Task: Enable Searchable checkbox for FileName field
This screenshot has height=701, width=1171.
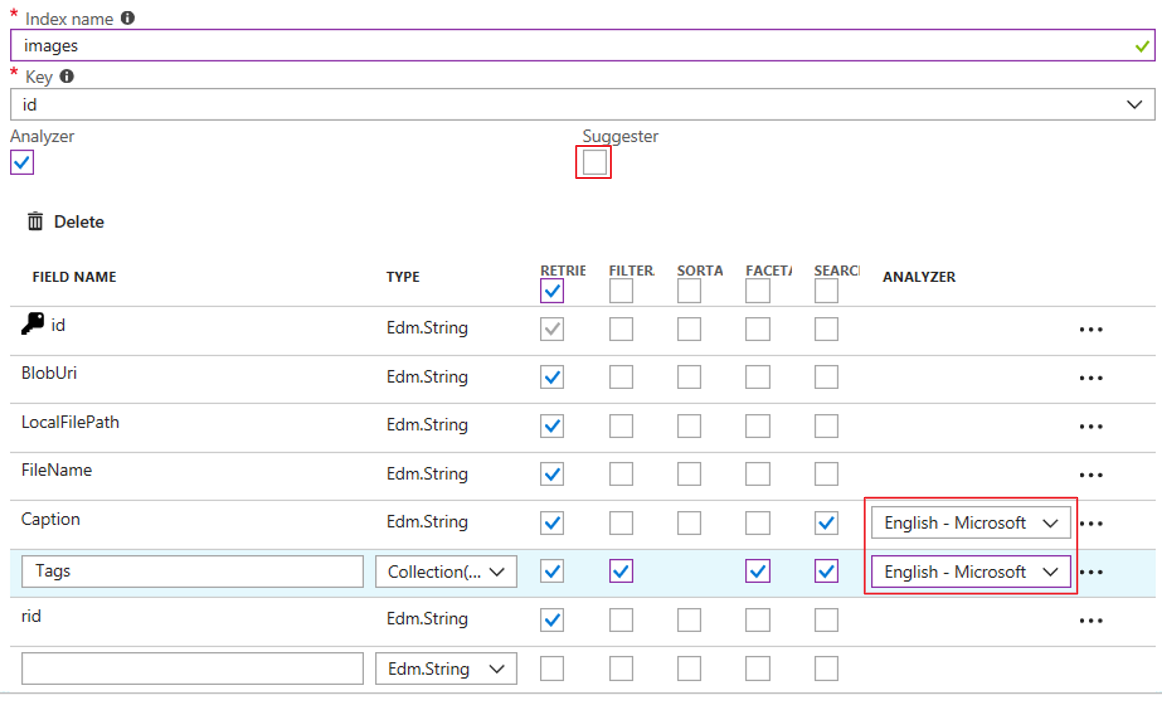Action: (x=826, y=474)
